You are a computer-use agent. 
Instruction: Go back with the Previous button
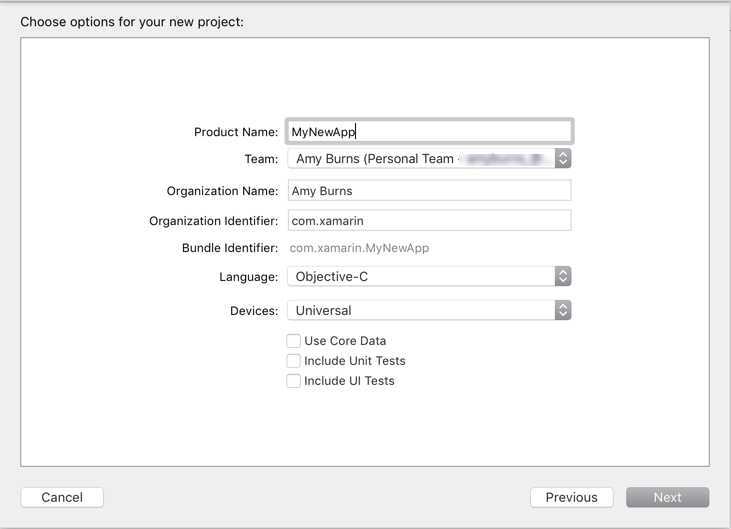(x=572, y=497)
